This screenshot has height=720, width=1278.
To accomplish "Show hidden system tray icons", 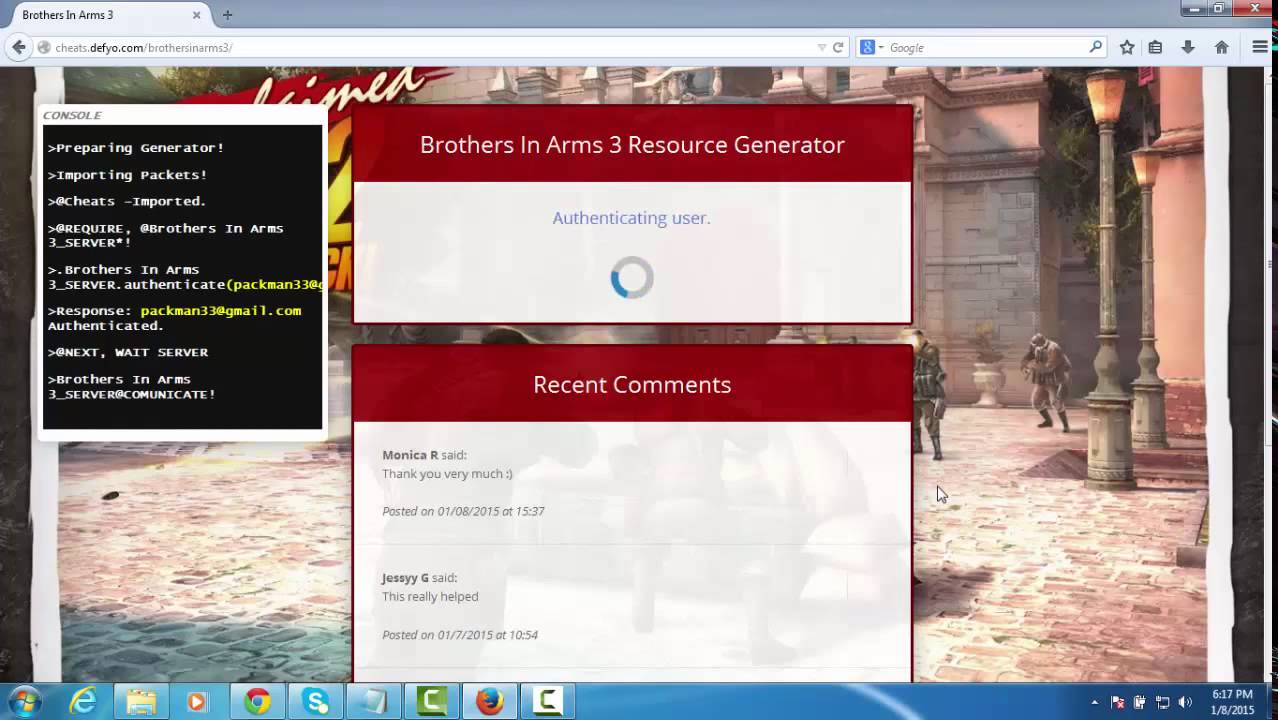I will [1095, 702].
